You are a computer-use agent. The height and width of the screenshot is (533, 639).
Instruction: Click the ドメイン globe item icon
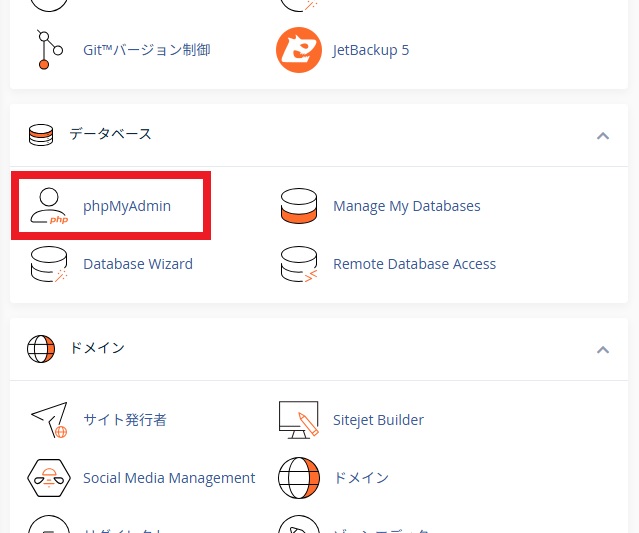point(299,478)
